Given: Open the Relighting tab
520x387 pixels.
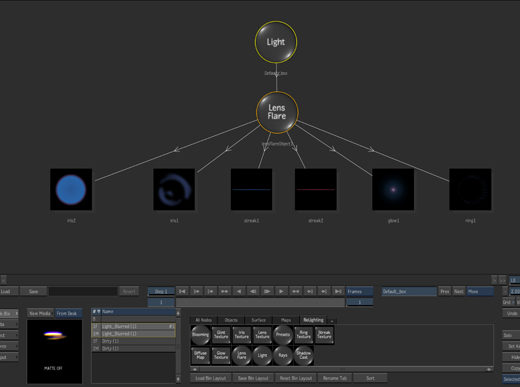Looking at the screenshot, I should click(x=313, y=320).
